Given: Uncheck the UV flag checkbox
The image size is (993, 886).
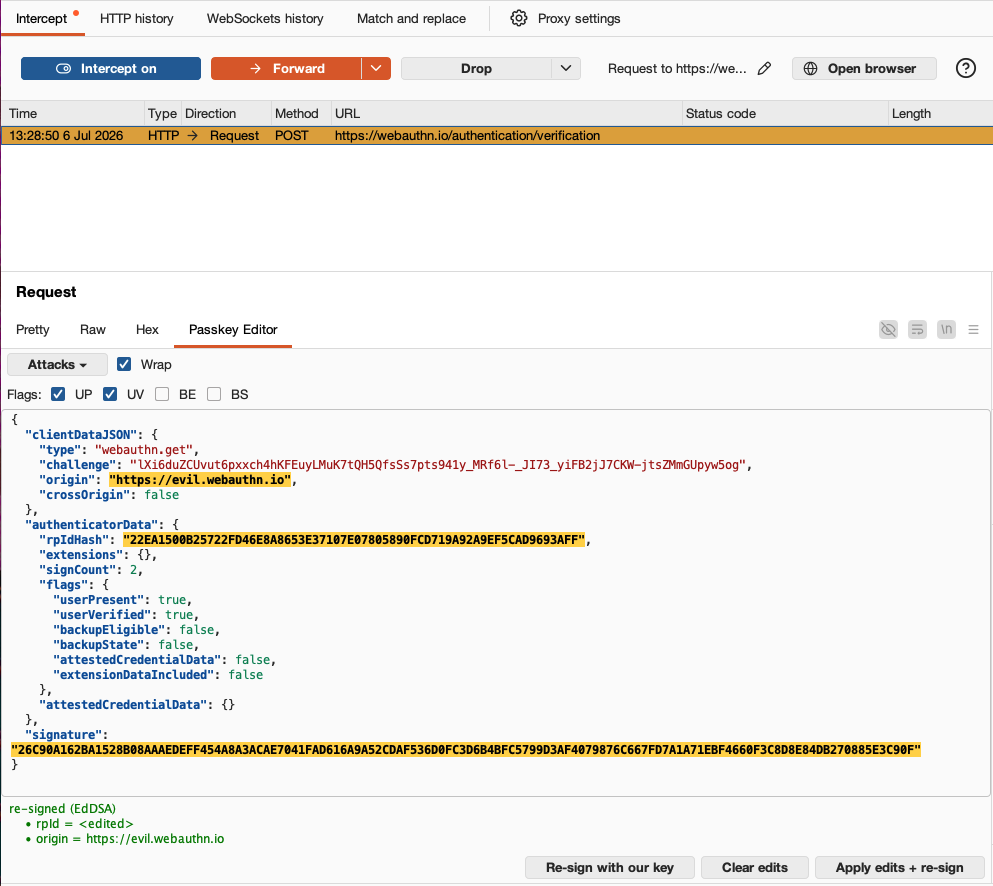Looking at the screenshot, I should [x=110, y=394].
